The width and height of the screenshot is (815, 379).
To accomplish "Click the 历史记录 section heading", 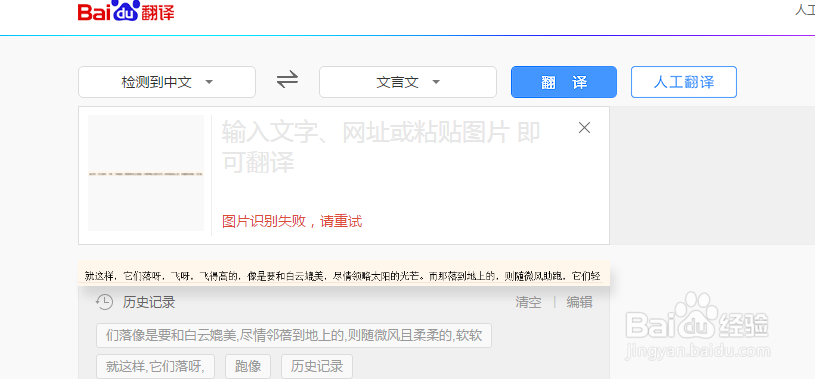I will [x=149, y=302].
